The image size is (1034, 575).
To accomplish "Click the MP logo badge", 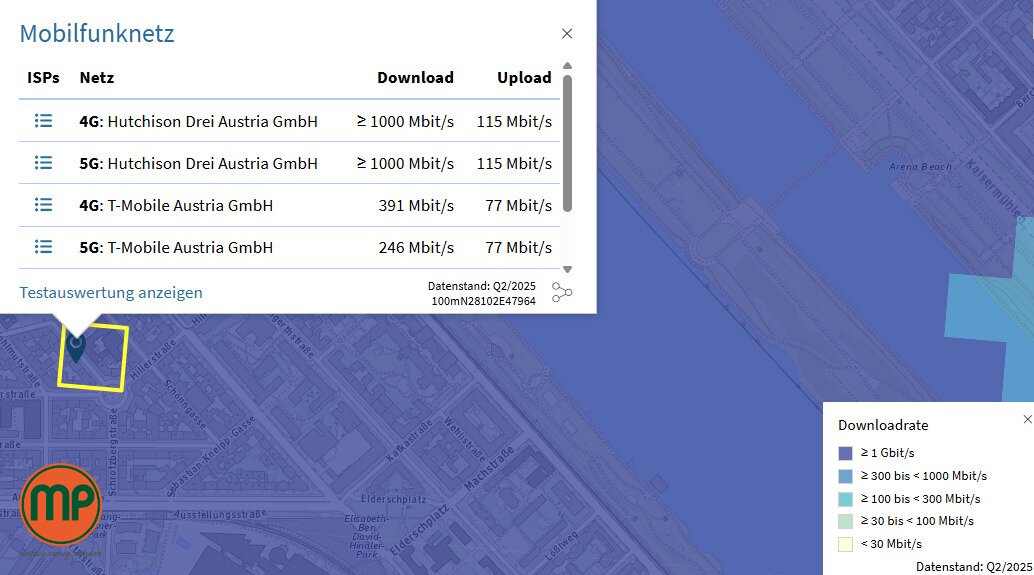I will 61,504.
